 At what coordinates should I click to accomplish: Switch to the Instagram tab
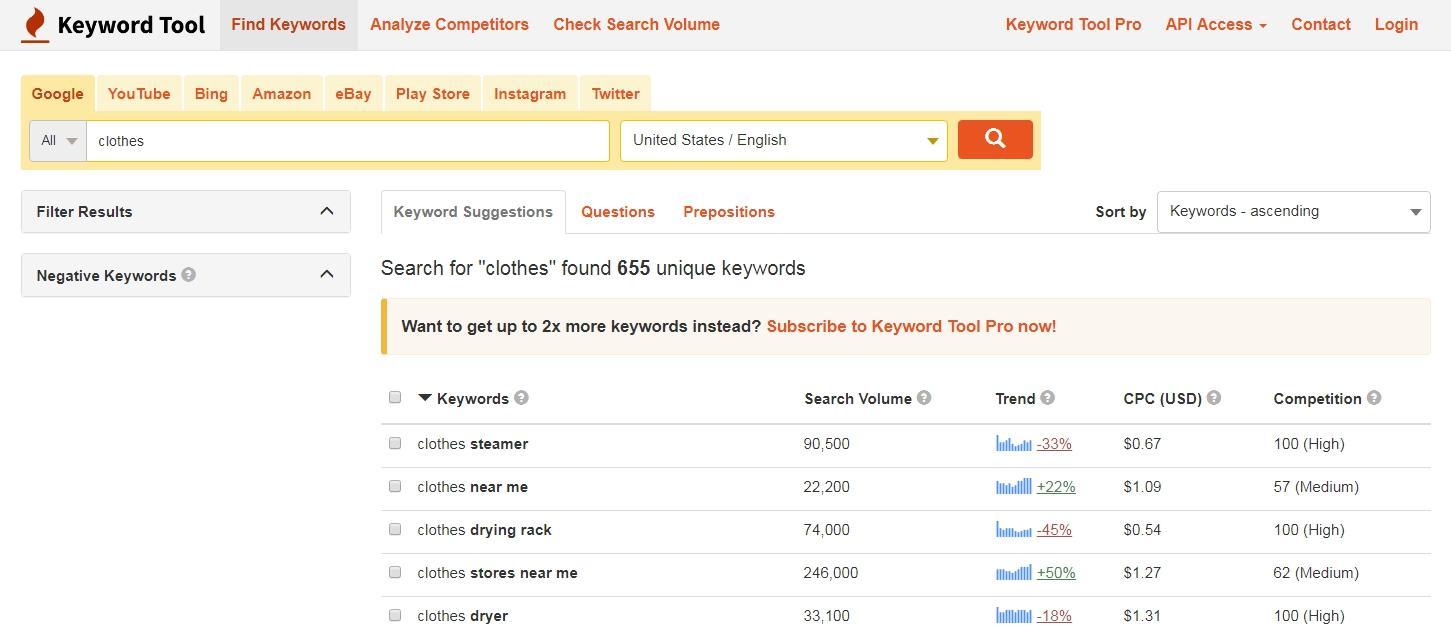(x=530, y=94)
